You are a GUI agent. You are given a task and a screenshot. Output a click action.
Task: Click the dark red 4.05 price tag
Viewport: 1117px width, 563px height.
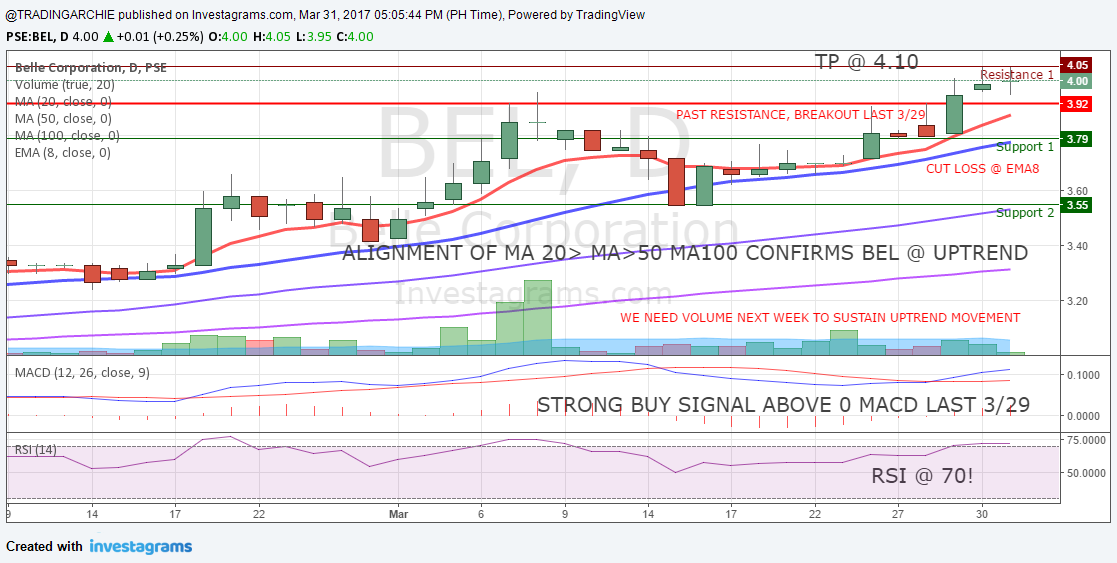[x=1076, y=65]
